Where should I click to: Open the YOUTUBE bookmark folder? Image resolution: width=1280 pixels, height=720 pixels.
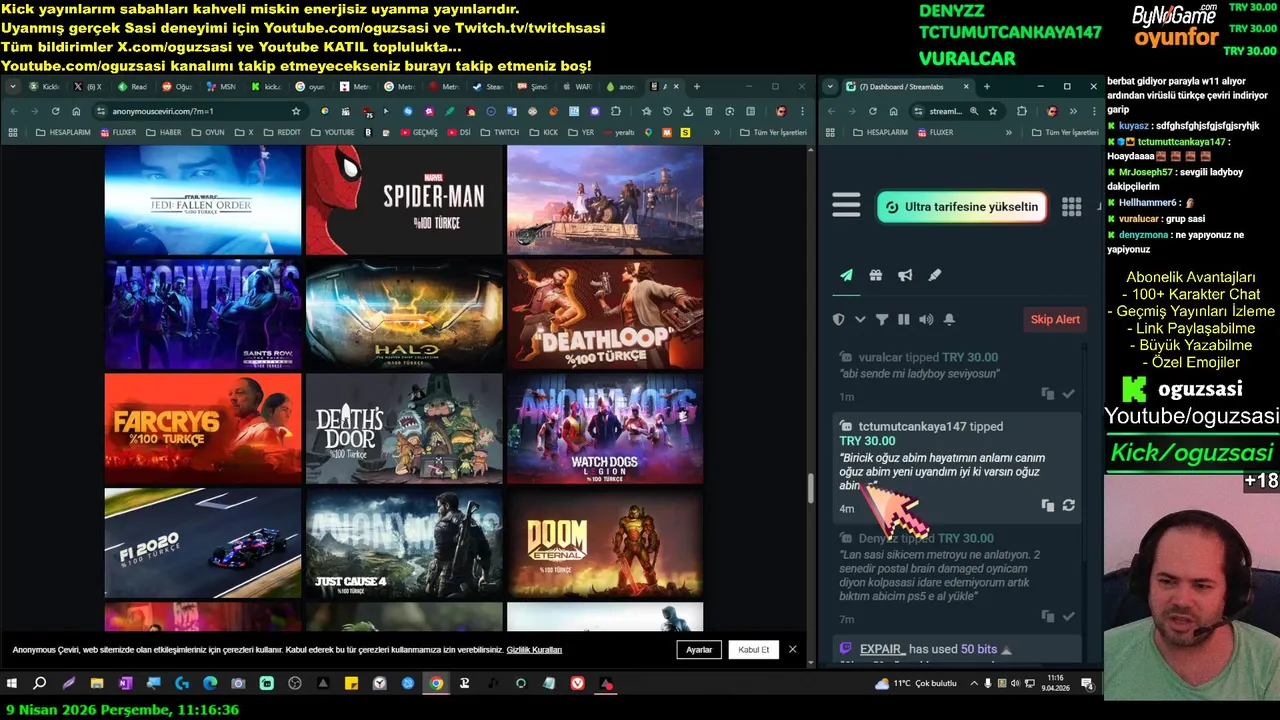click(333, 132)
